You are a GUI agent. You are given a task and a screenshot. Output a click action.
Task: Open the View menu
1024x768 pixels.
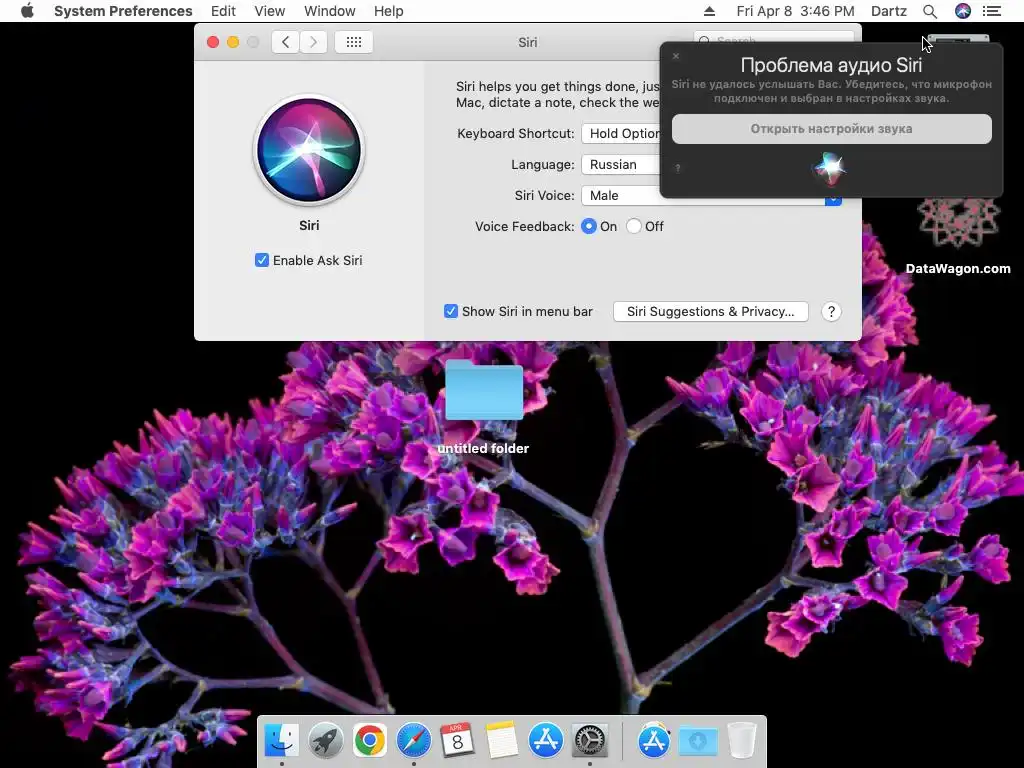coord(269,11)
